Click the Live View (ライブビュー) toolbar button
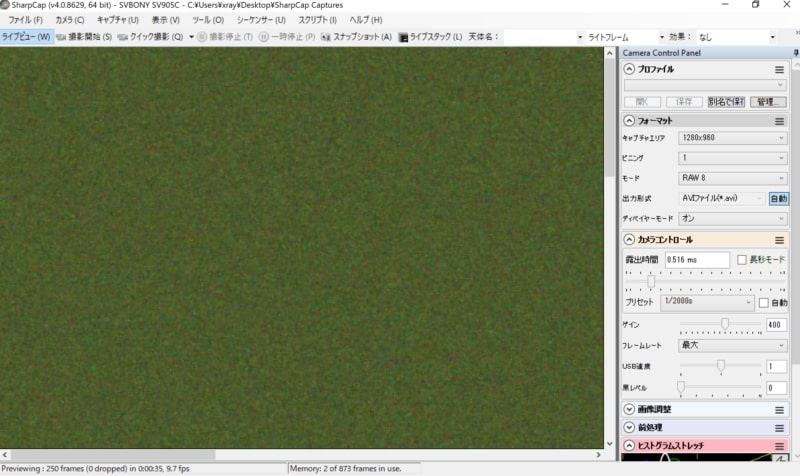800x476 pixels. coord(26,37)
